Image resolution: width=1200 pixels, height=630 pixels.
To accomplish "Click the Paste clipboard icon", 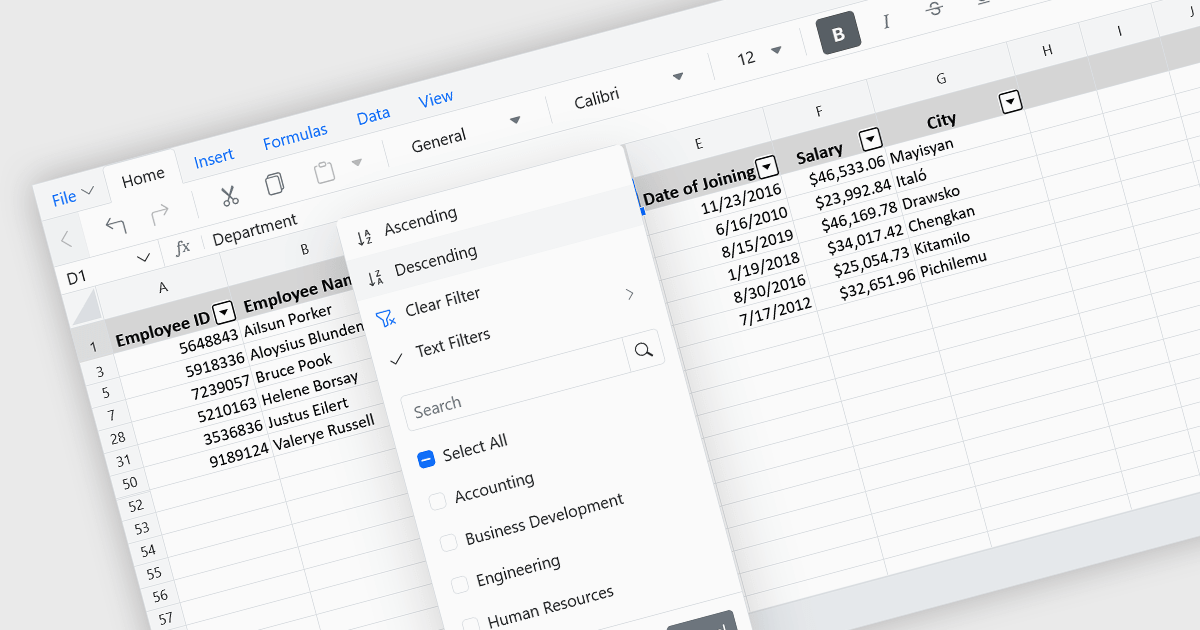I will tap(324, 172).
